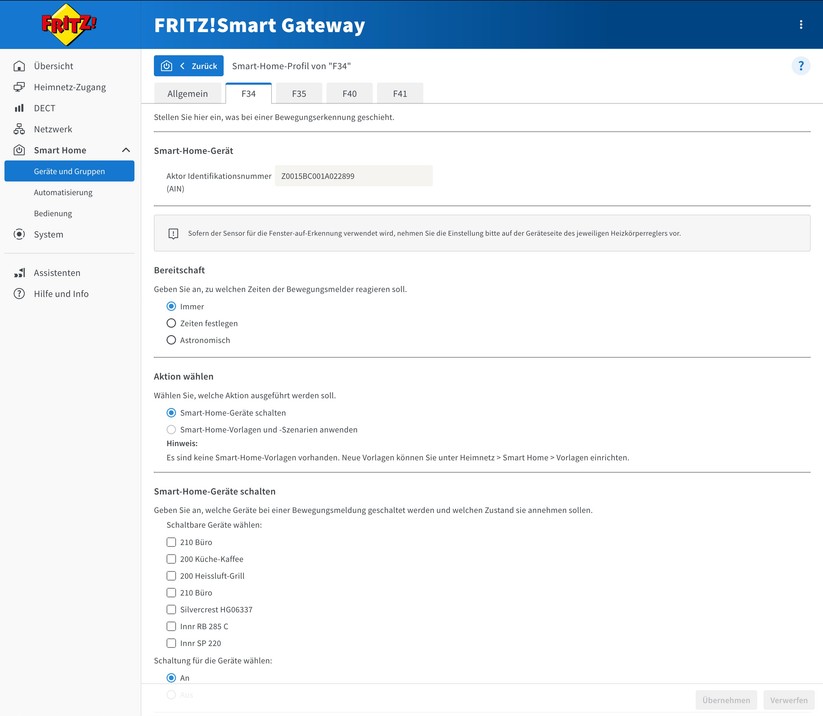Select the Zeiten festlegen radio option
The image size is (823, 716).
click(171, 323)
